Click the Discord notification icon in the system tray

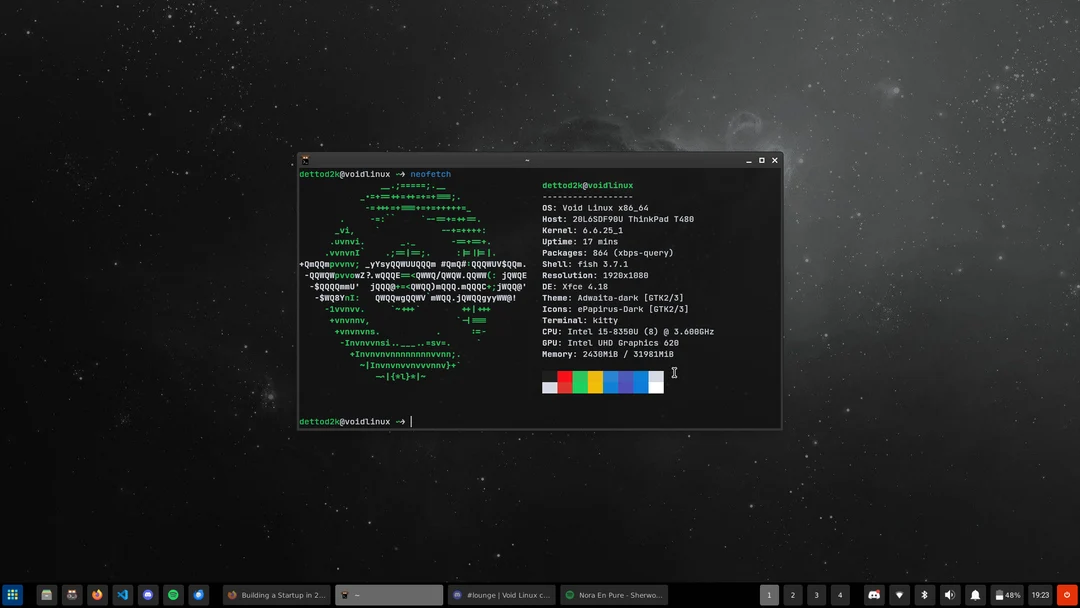point(874,595)
